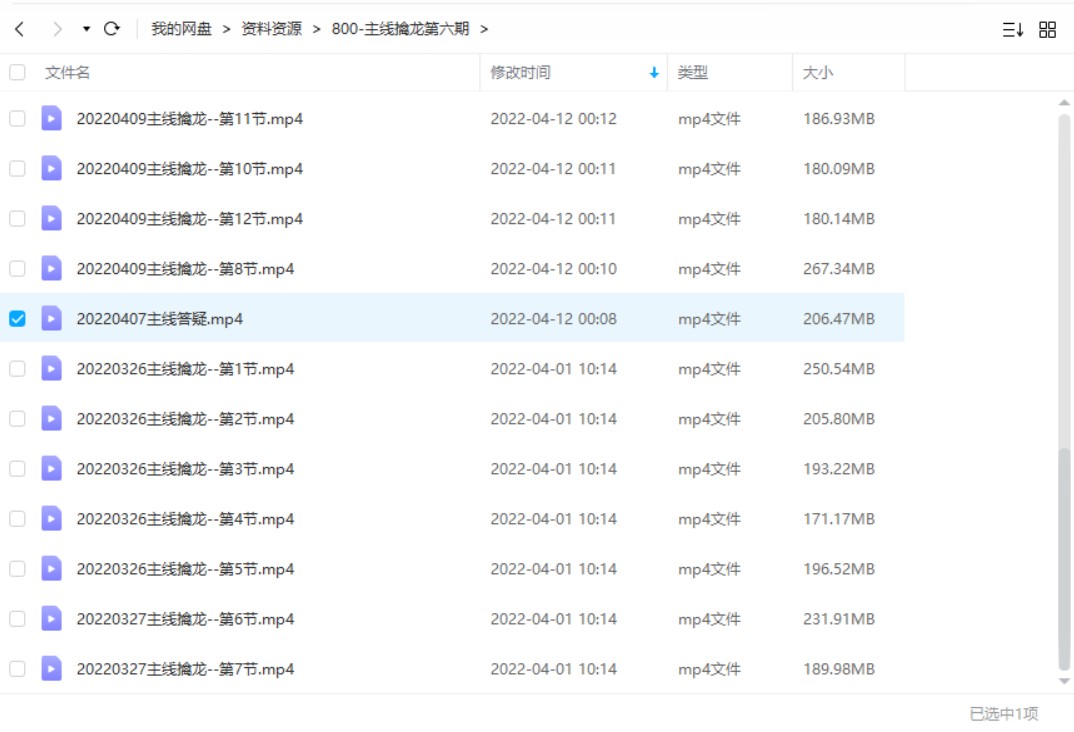Select file 20220409主线擒龙--第12节.mp4
The height and width of the screenshot is (732, 1074).
pos(190,218)
